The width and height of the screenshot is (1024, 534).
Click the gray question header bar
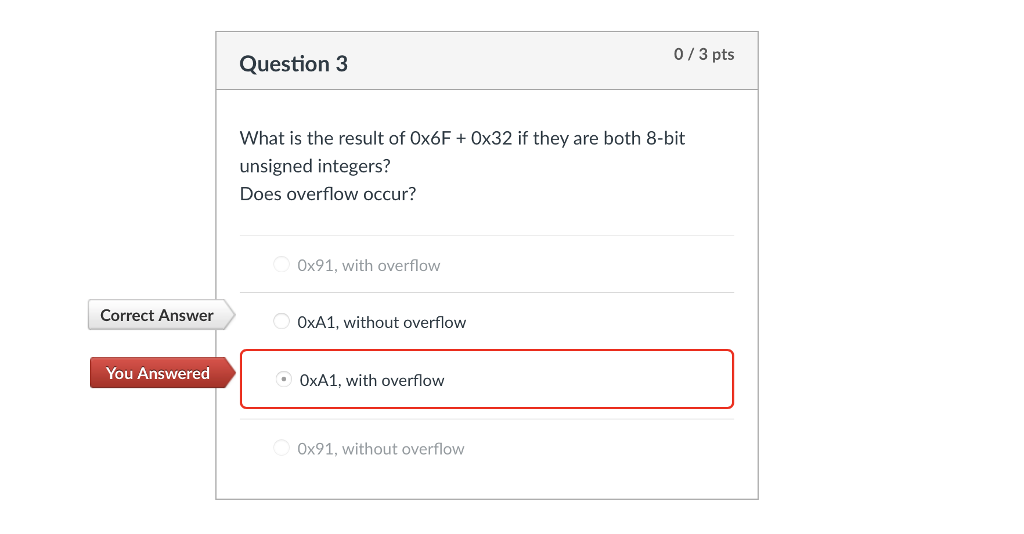point(487,61)
